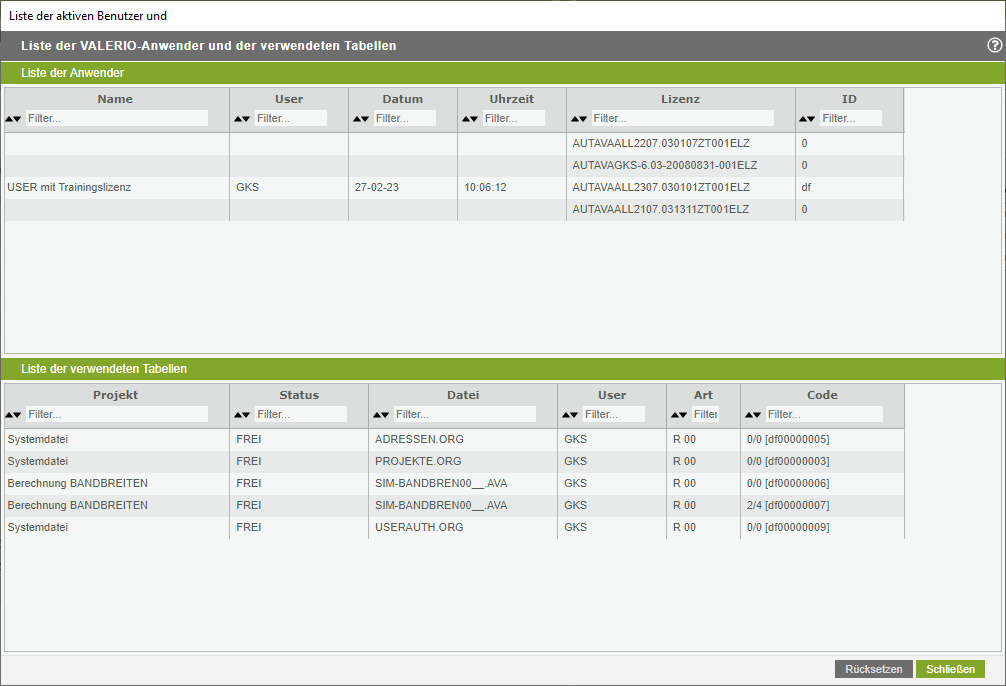The height and width of the screenshot is (686, 1006).
Task: Click sort arrows under Lizenz column
Action: [580, 119]
